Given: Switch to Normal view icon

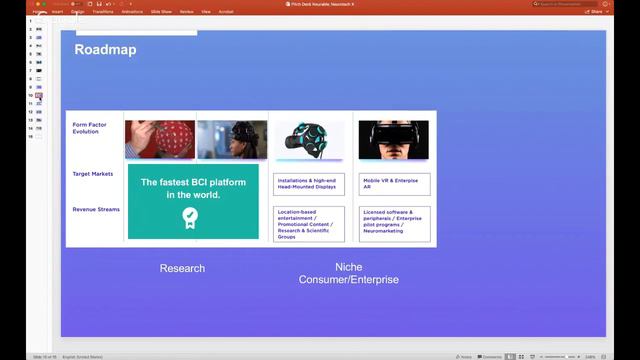Looking at the screenshot, I should [510, 357].
